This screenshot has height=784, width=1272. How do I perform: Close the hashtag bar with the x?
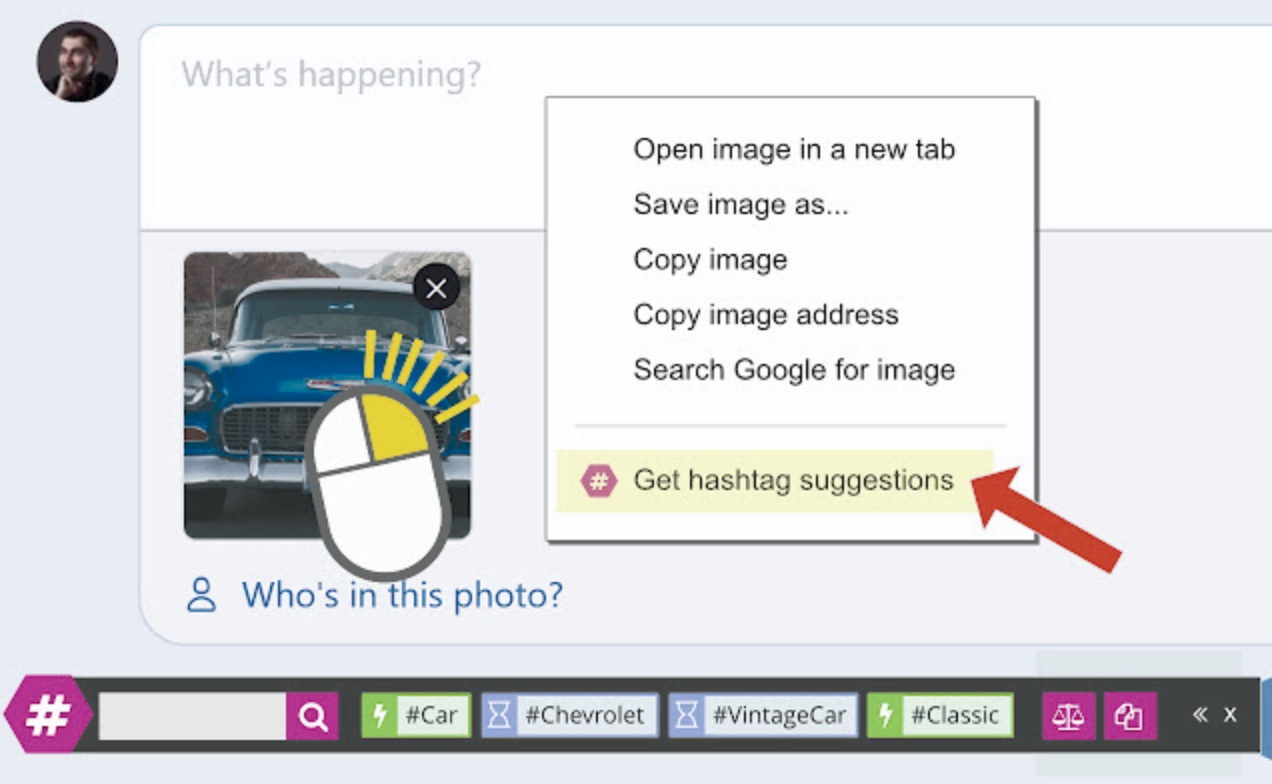(1230, 715)
